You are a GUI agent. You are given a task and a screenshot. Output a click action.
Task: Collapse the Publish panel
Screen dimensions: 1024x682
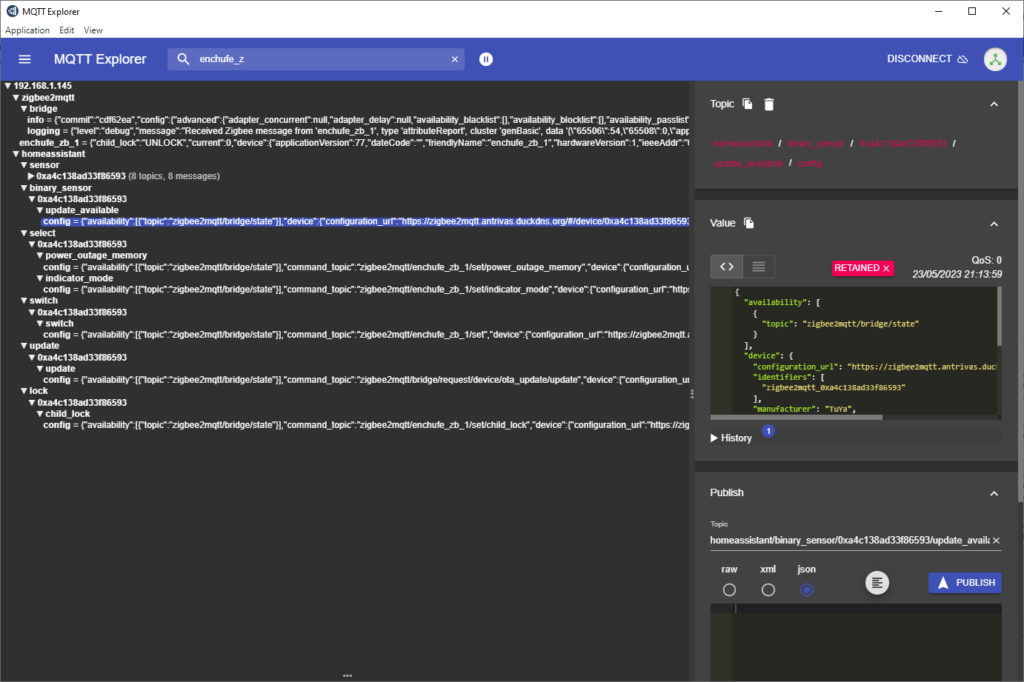(993, 493)
